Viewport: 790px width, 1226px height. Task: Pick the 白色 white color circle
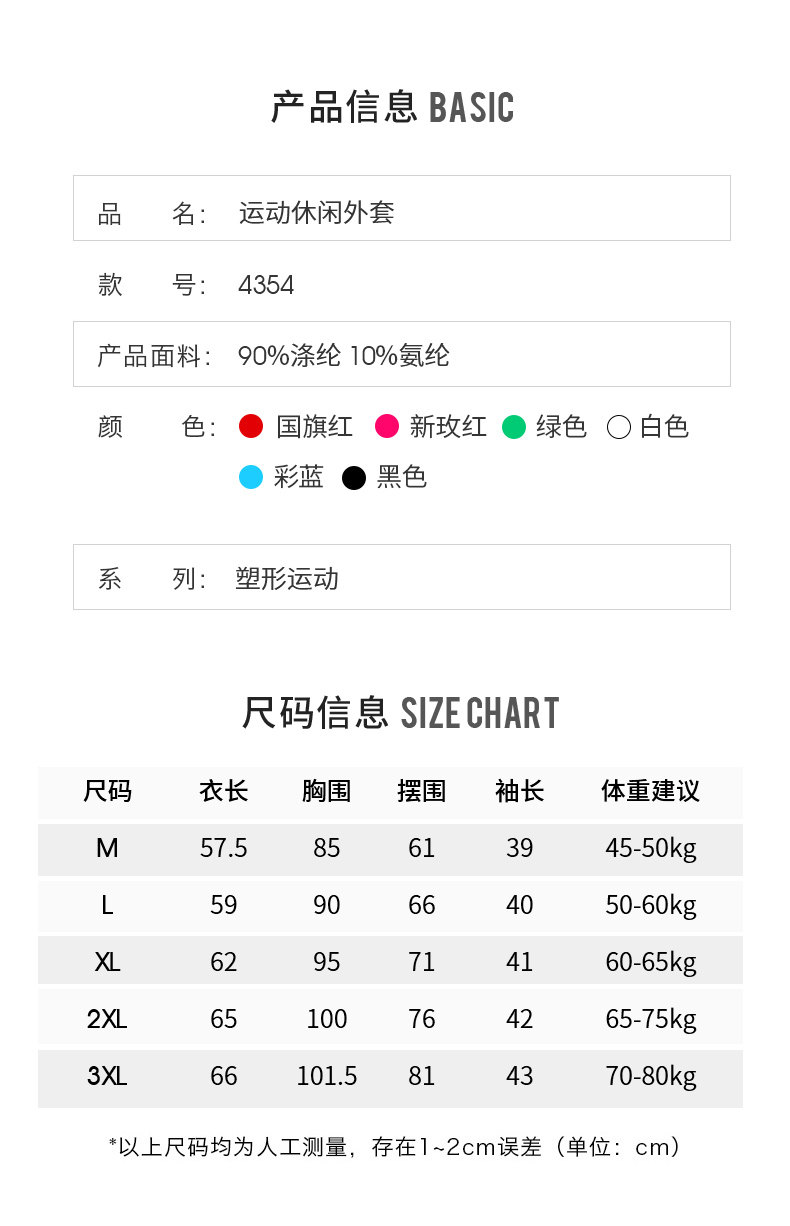pos(619,428)
